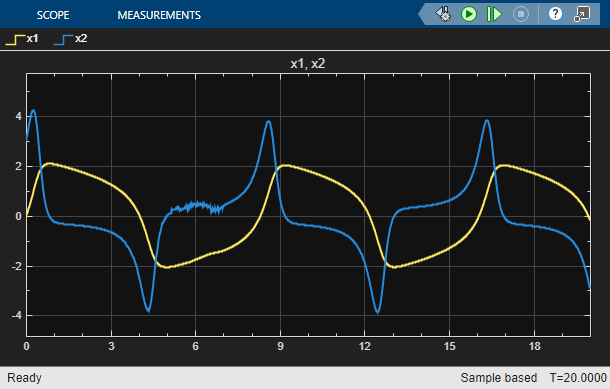The image size is (610, 389).
Task: Click the 'Sample based' status label
Action: [499, 378]
